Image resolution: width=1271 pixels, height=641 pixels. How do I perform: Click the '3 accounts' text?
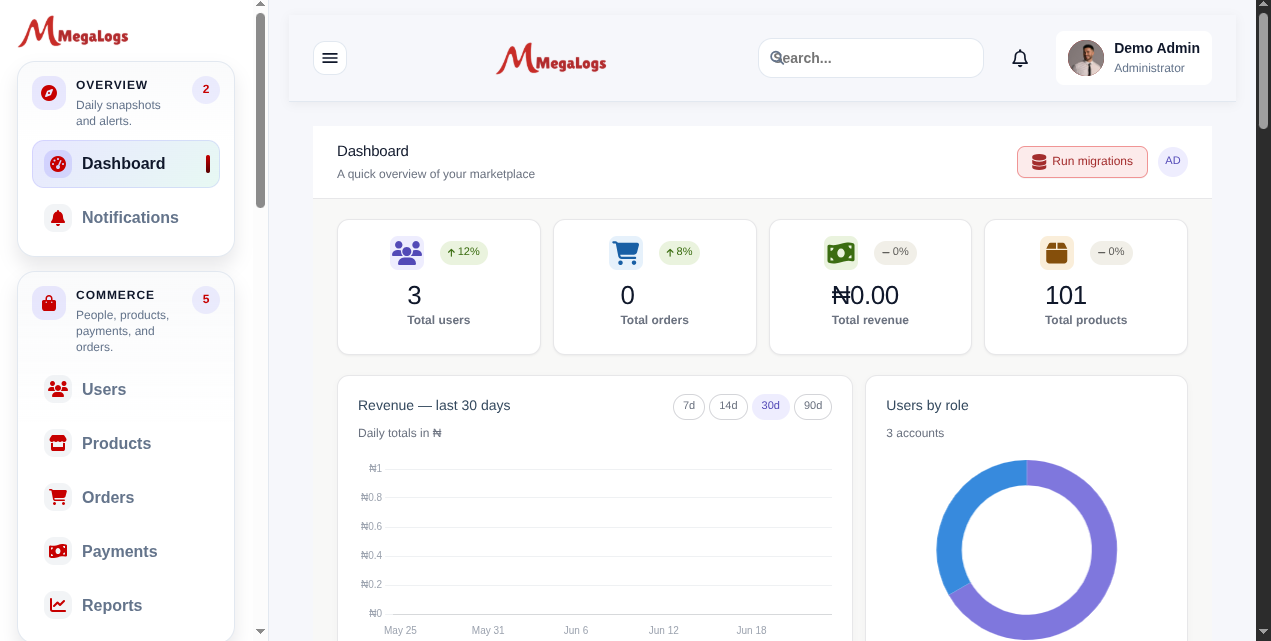[915, 434]
